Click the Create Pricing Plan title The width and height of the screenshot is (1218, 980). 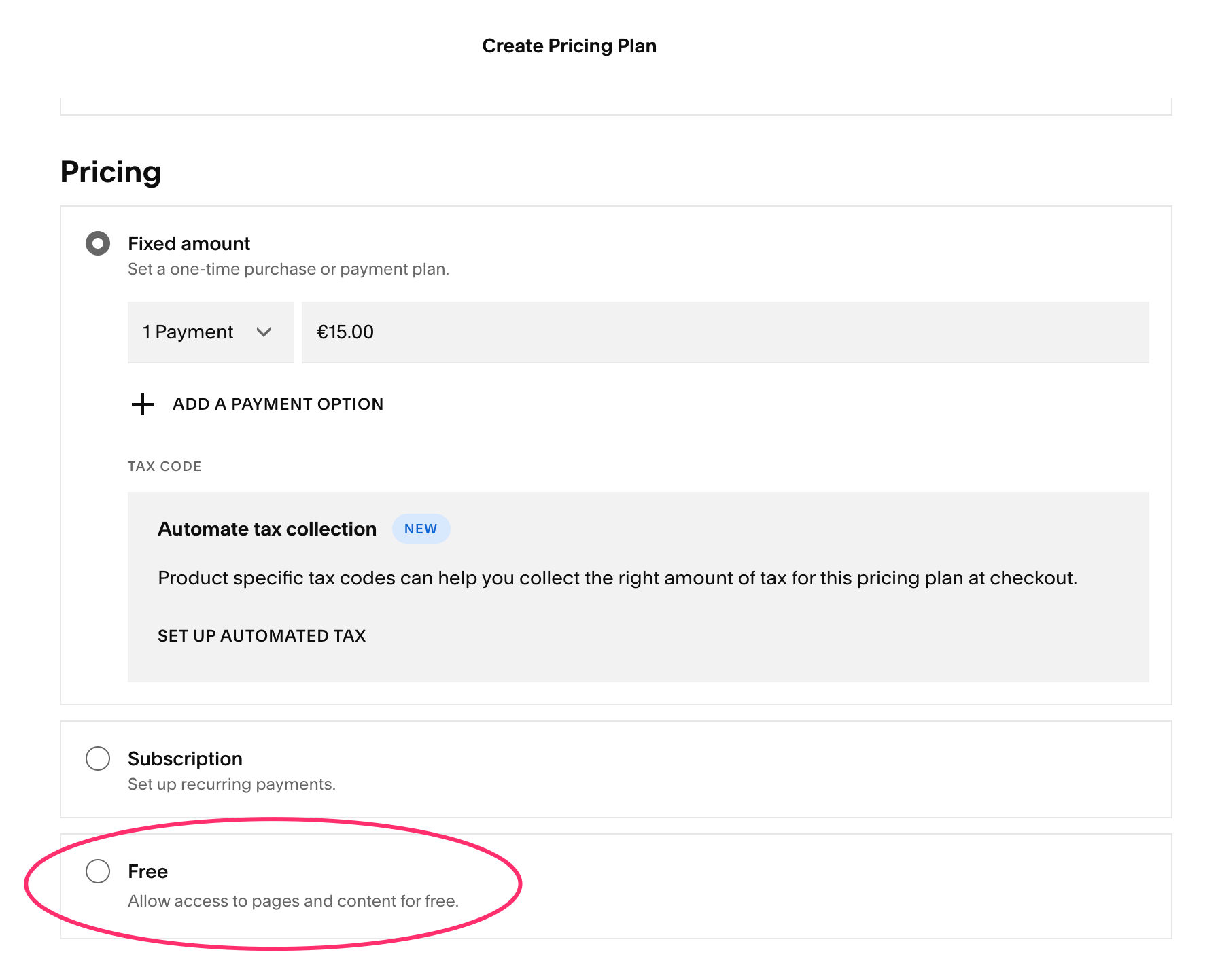coord(569,46)
